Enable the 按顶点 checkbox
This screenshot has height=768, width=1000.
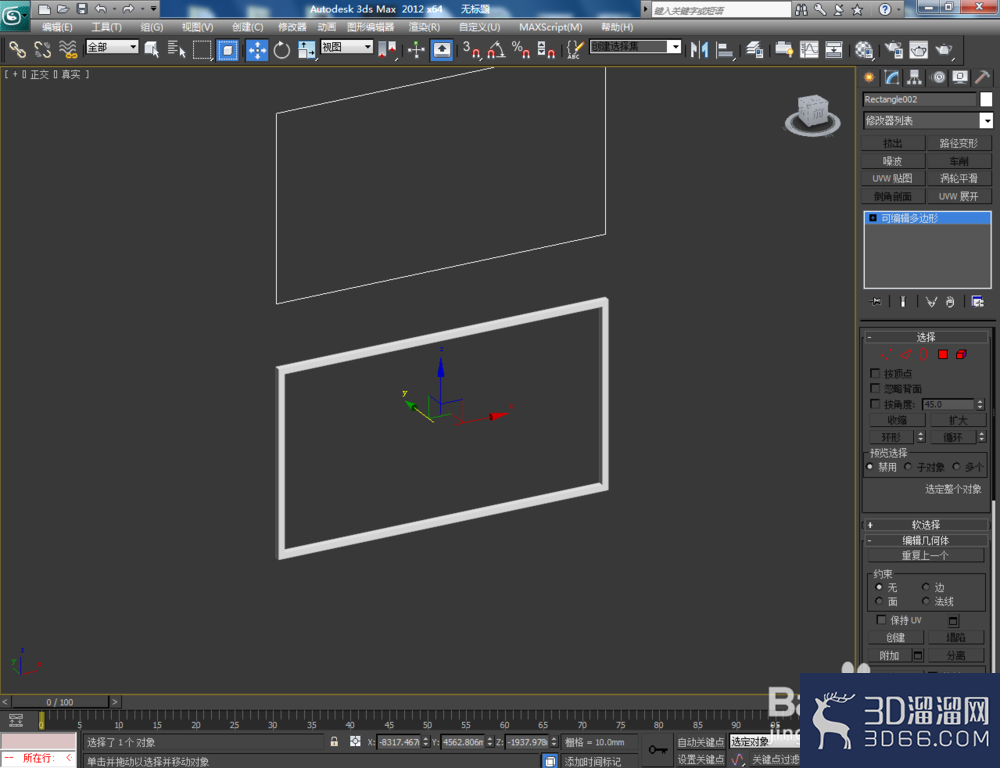coord(875,373)
